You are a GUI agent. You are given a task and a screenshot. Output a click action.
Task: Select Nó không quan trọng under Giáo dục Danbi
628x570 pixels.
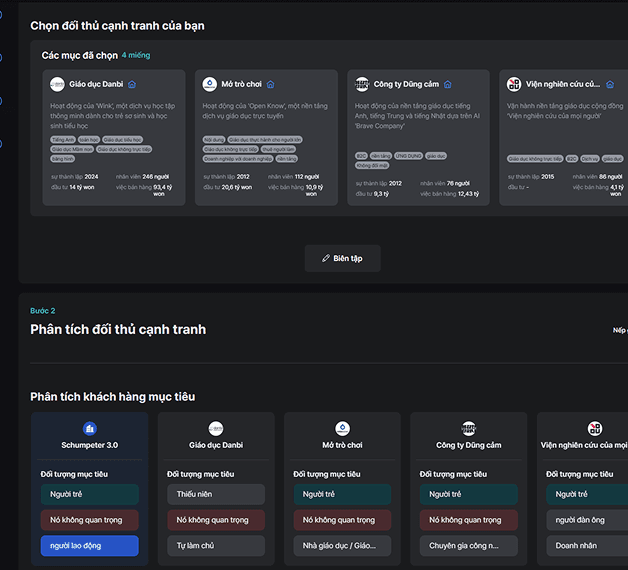point(216,520)
